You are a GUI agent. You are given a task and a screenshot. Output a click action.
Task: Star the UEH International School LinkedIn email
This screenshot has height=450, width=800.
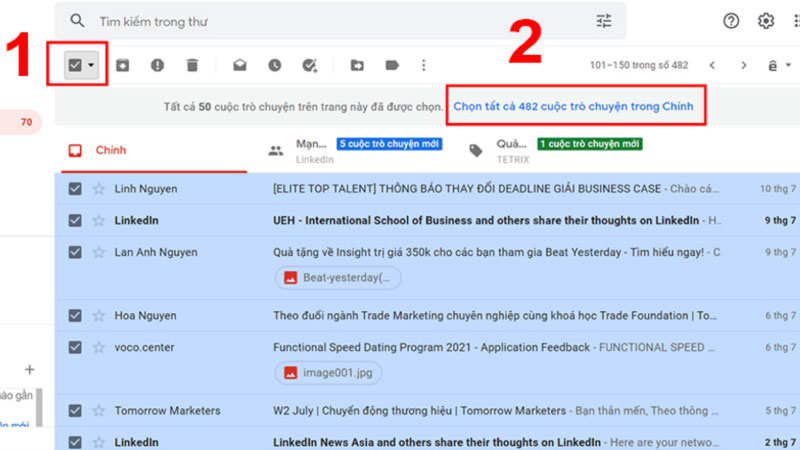(x=99, y=220)
